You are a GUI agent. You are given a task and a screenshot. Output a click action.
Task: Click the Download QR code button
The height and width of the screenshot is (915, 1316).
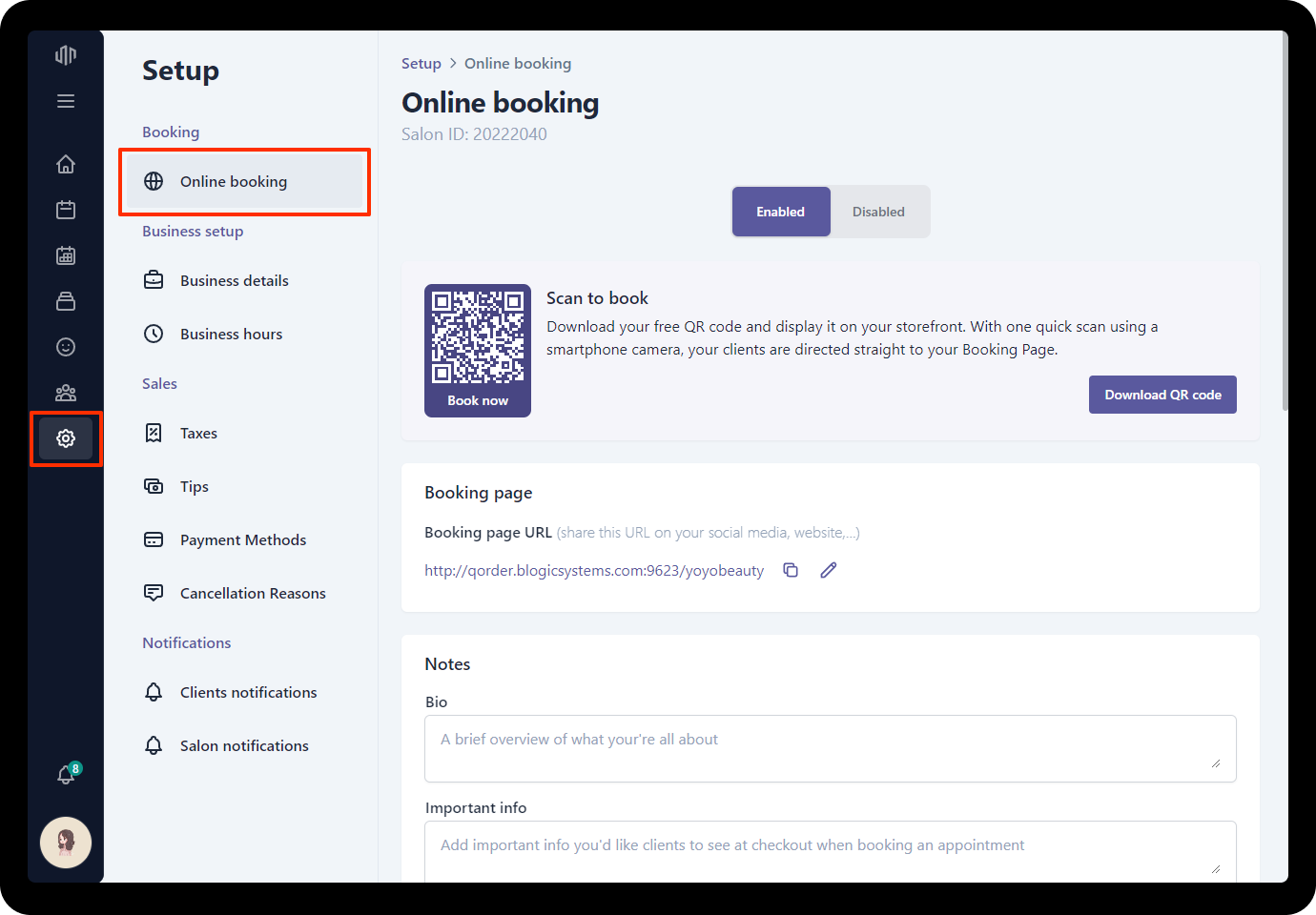1162,395
